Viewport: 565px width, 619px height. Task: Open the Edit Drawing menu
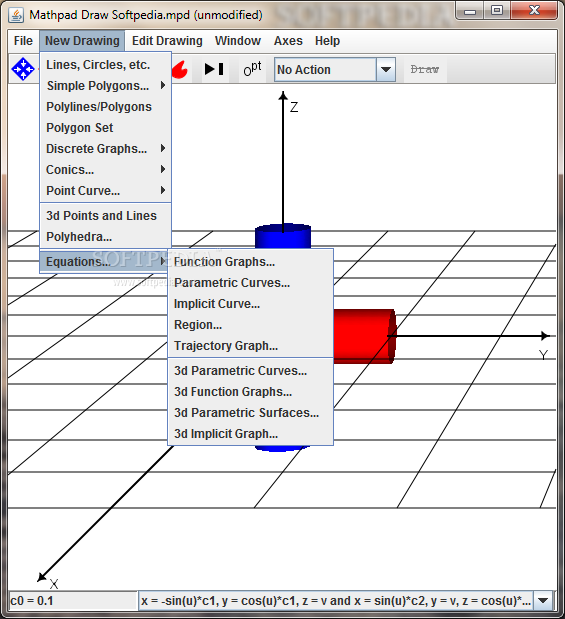pos(167,41)
